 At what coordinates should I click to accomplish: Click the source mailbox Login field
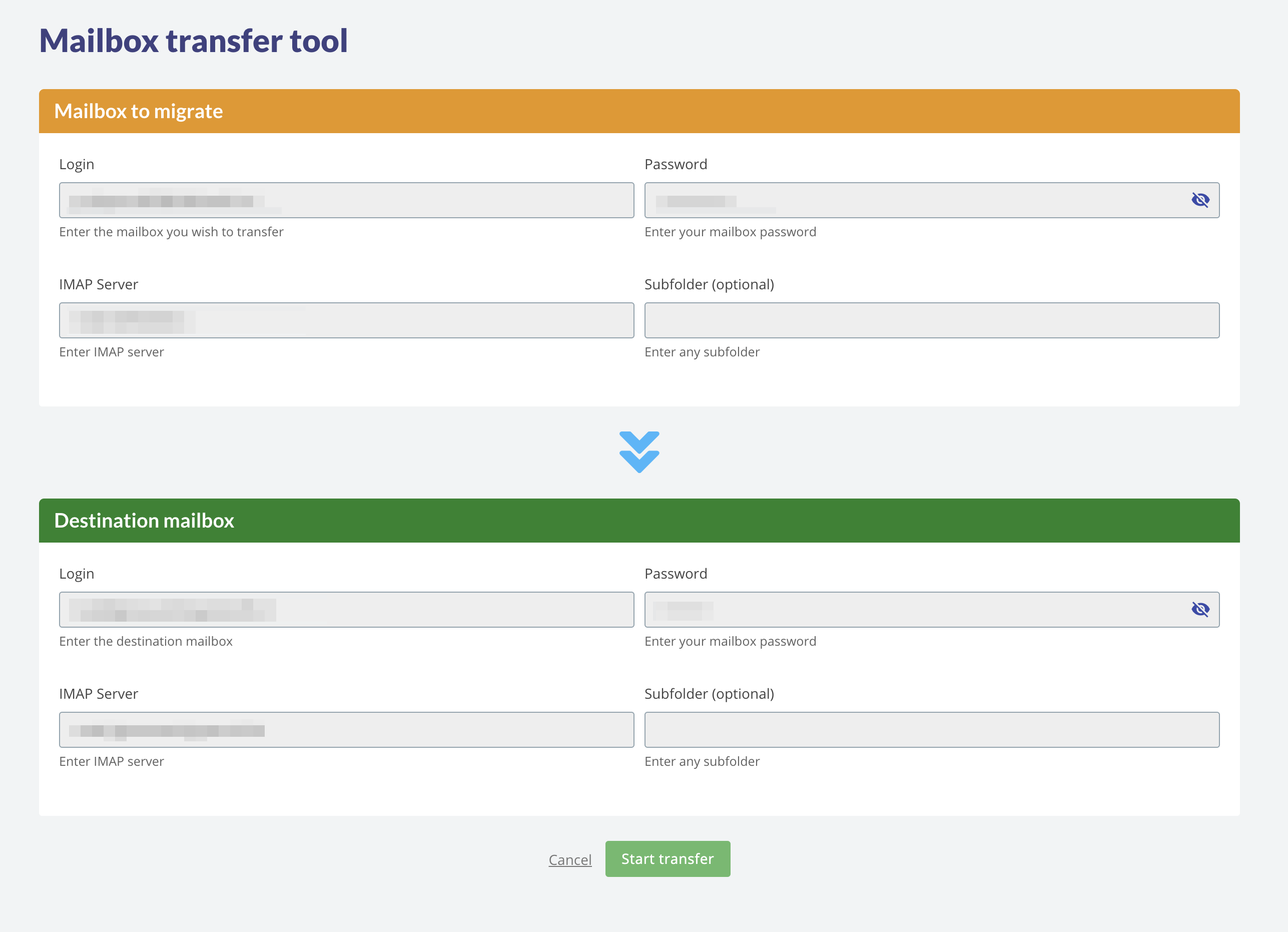pos(348,200)
